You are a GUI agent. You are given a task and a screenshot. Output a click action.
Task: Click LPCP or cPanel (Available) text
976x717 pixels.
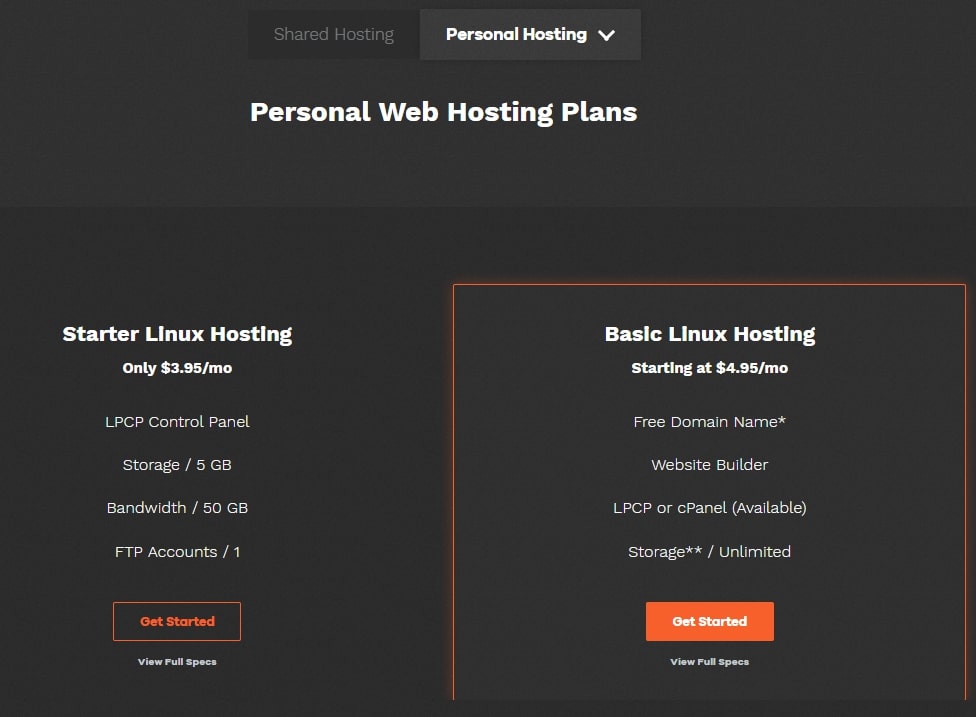tap(710, 508)
